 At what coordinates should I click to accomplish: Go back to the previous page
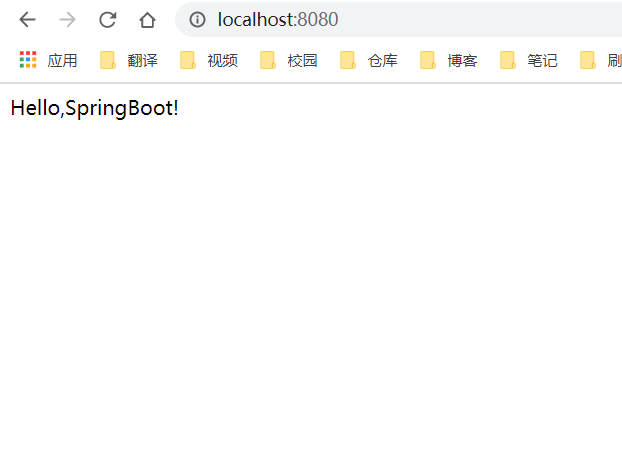pyautogui.click(x=27, y=19)
